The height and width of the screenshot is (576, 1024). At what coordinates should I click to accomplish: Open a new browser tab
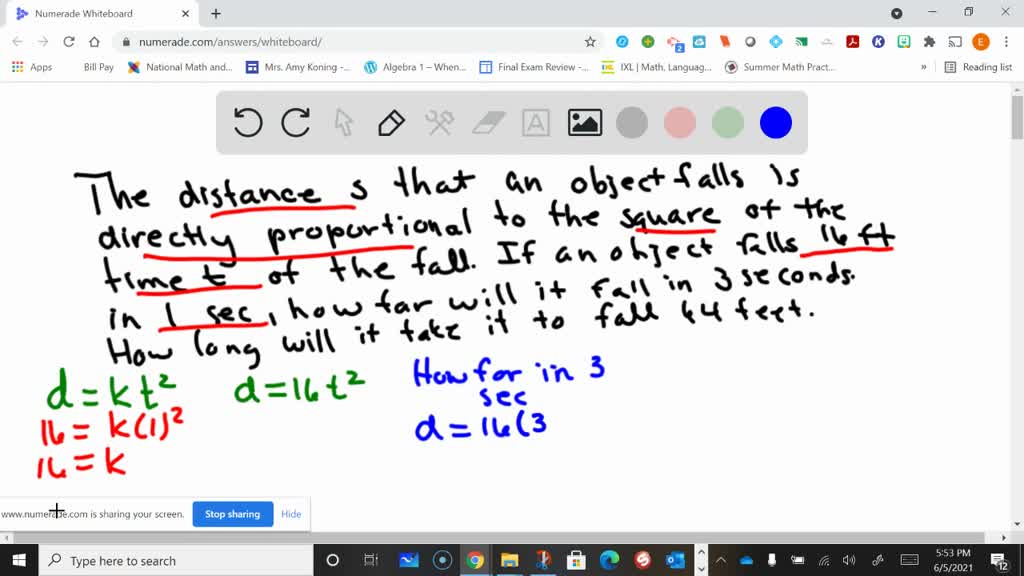pyautogui.click(x=216, y=14)
